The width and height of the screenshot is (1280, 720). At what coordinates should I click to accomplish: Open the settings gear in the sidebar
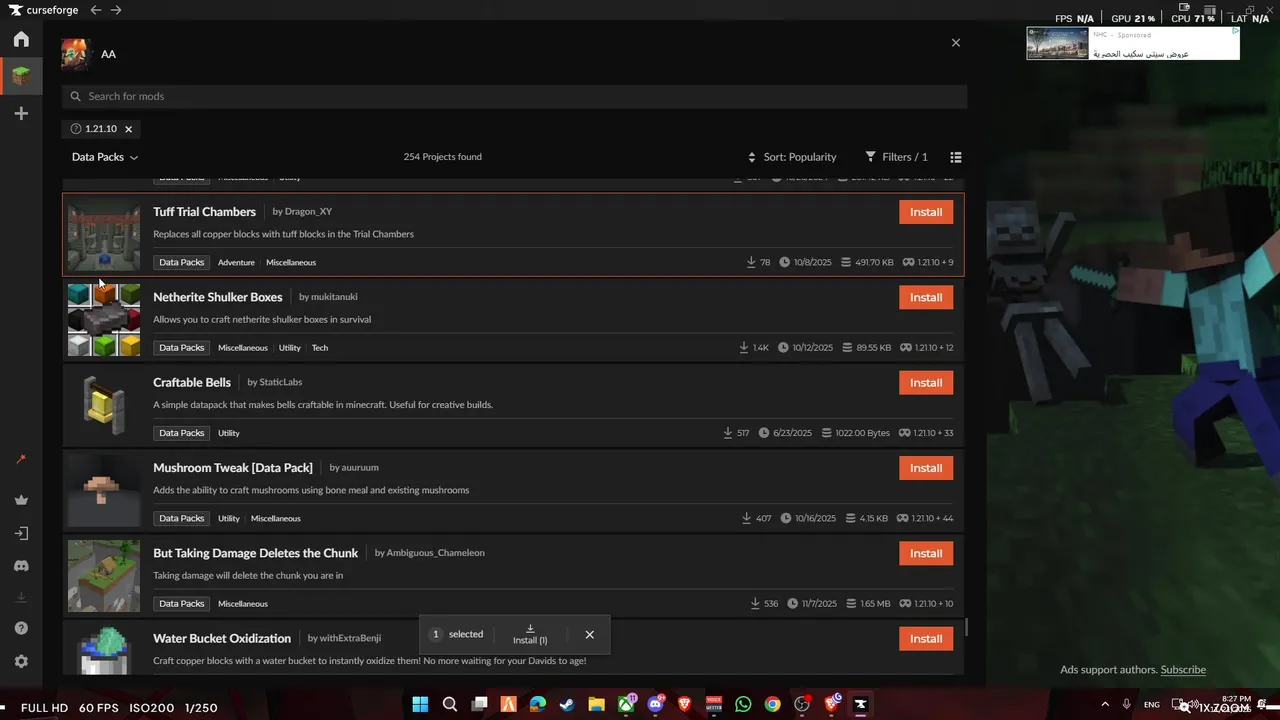[21, 661]
